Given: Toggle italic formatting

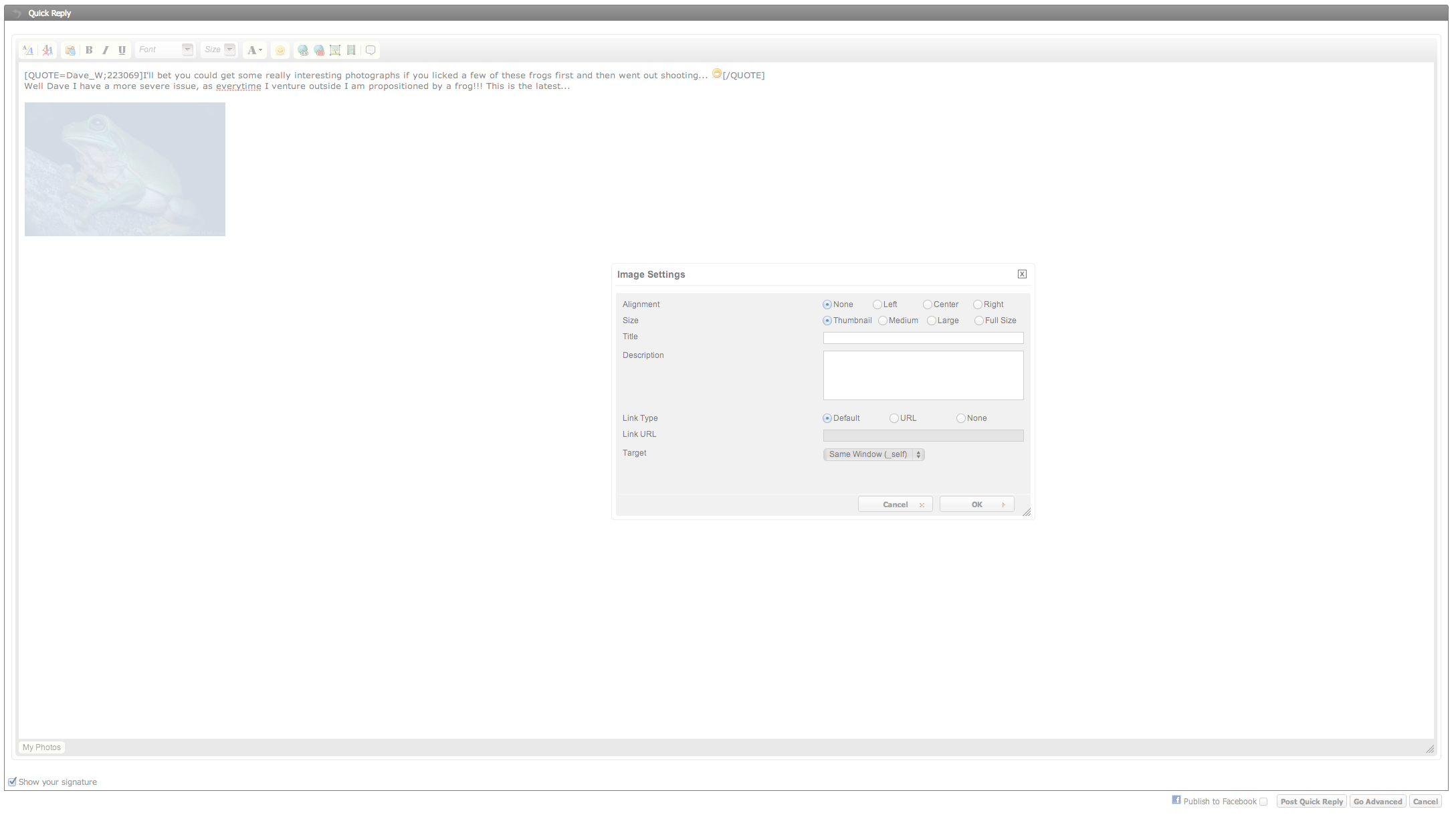Looking at the screenshot, I should 105,50.
